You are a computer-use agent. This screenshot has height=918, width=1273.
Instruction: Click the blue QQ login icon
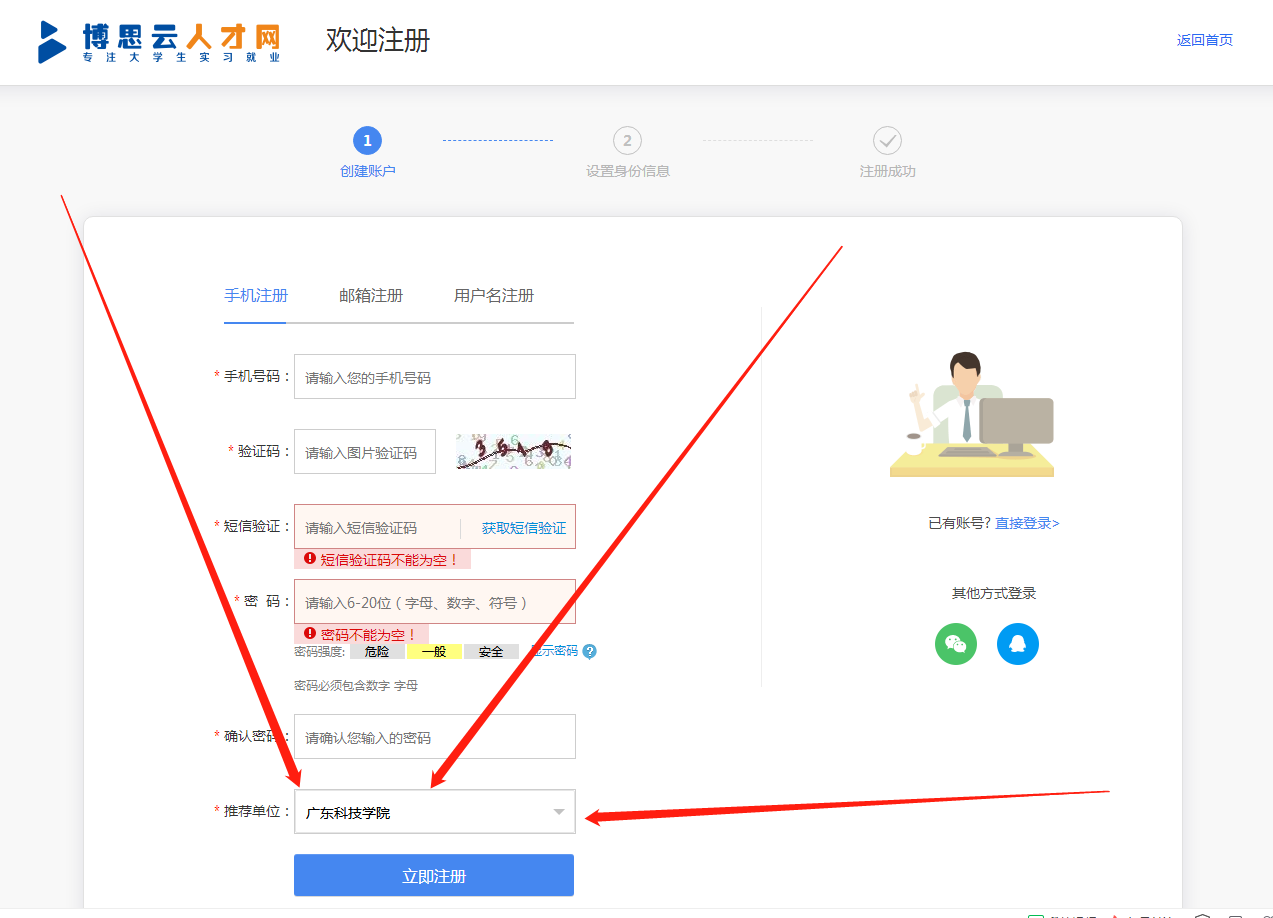(x=1017, y=644)
